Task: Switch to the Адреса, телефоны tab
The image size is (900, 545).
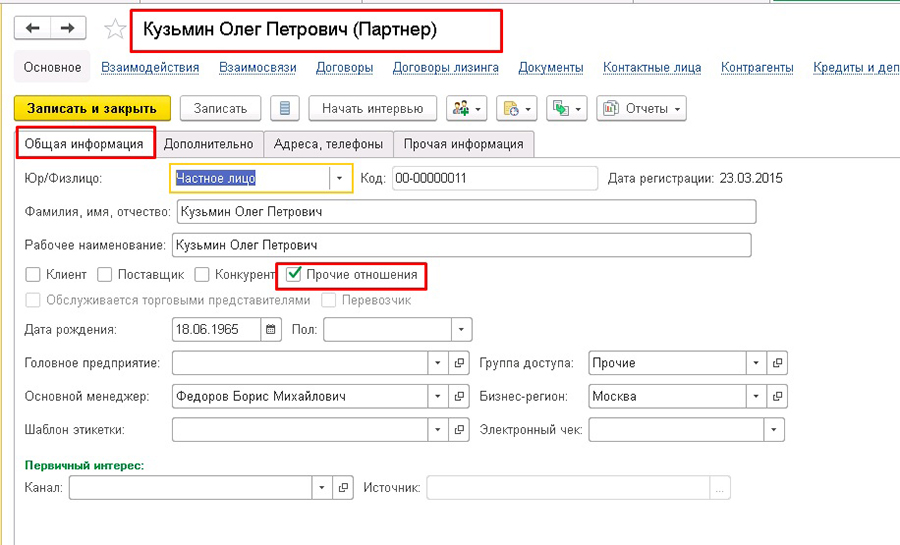Action: point(328,144)
